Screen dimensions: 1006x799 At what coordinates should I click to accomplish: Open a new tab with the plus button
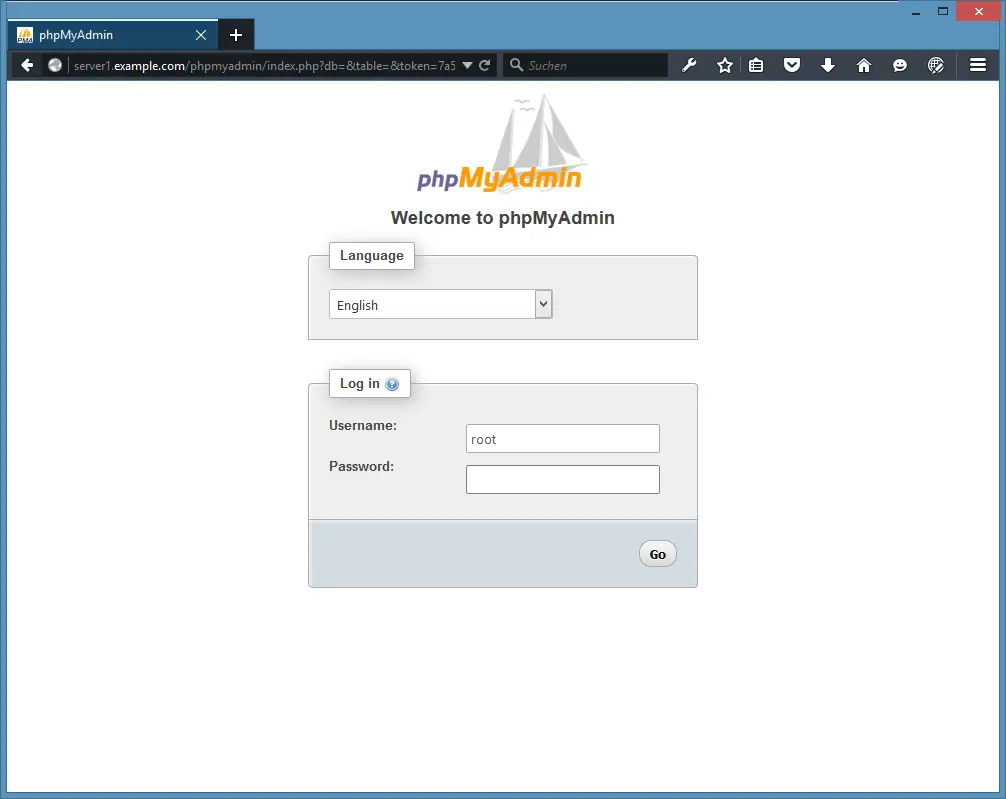[236, 35]
